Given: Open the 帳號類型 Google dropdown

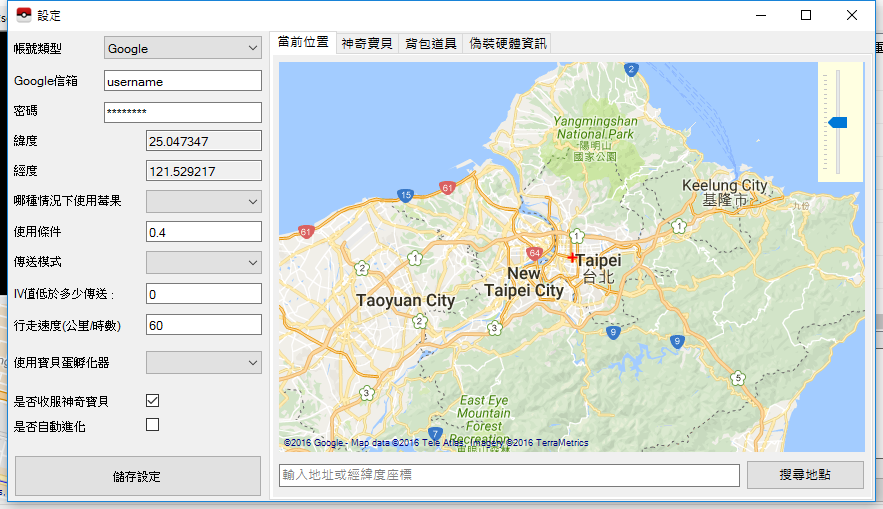Looking at the screenshot, I should pos(183,48).
